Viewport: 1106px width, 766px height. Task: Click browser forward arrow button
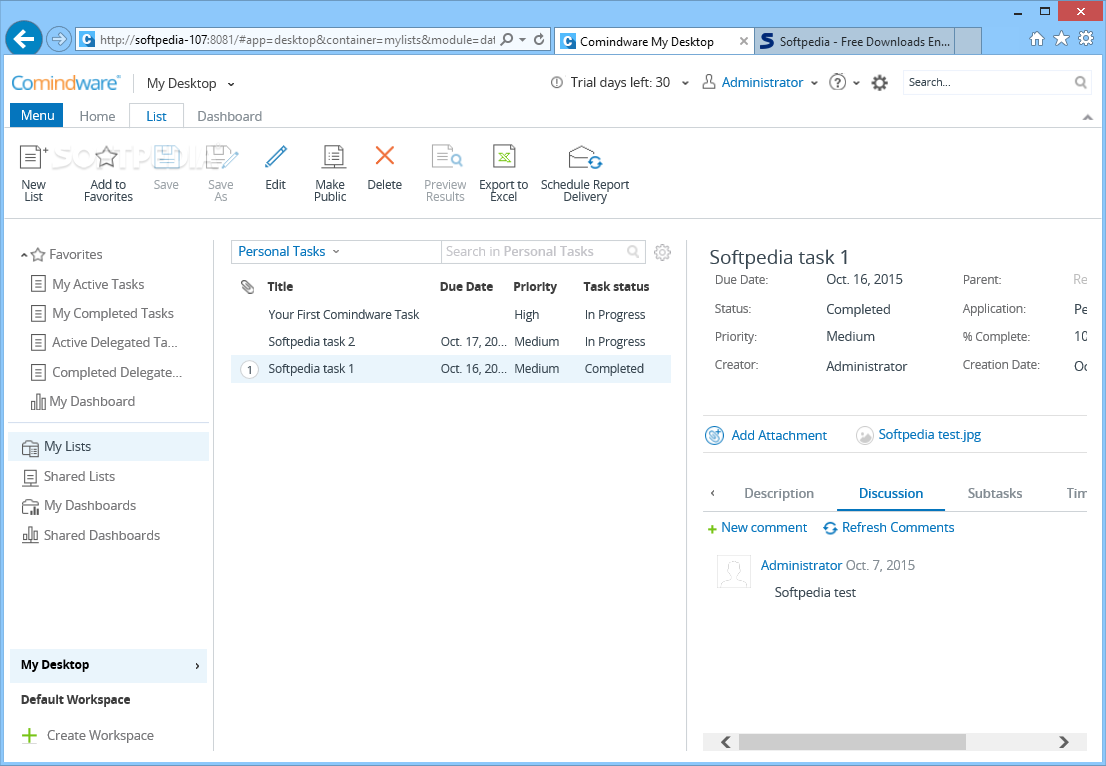[x=59, y=39]
